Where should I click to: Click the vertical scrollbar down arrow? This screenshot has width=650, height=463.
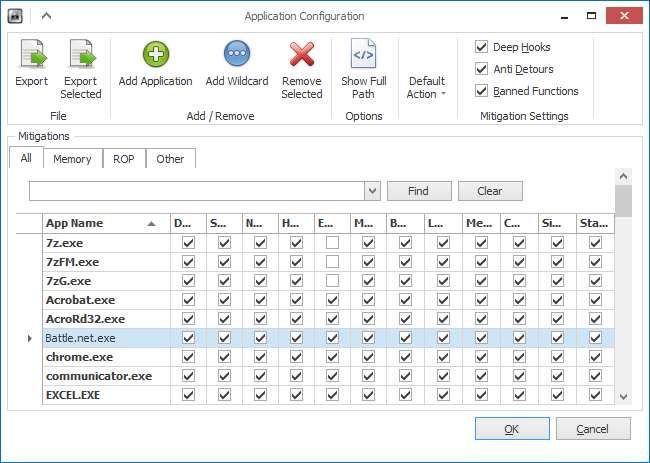coord(623,397)
